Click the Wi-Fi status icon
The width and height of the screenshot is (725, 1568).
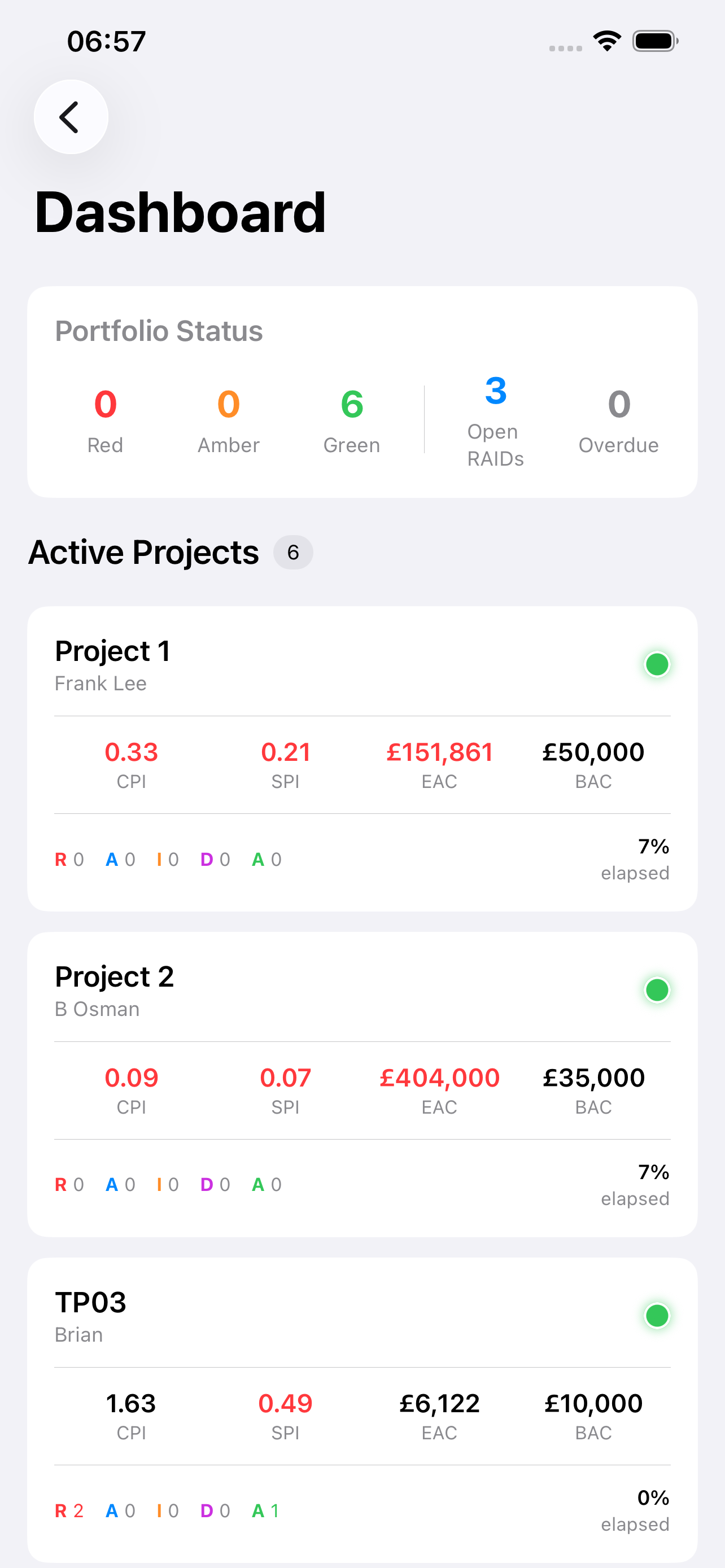click(x=607, y=41)
